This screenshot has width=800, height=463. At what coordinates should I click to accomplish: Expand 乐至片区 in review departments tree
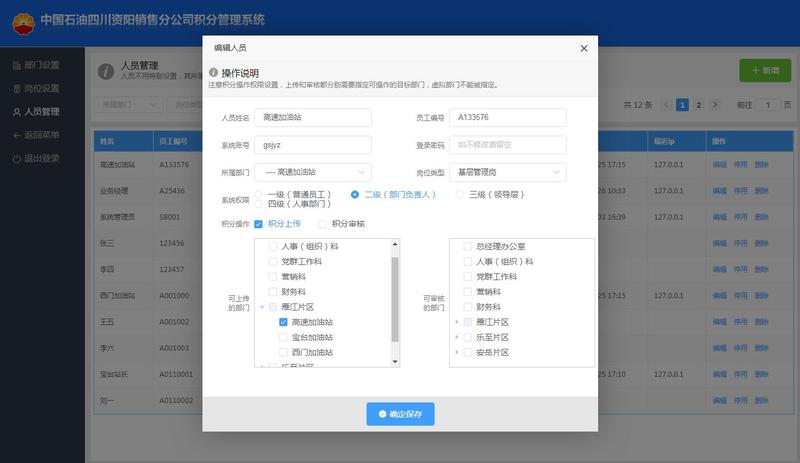click(457, 337)
